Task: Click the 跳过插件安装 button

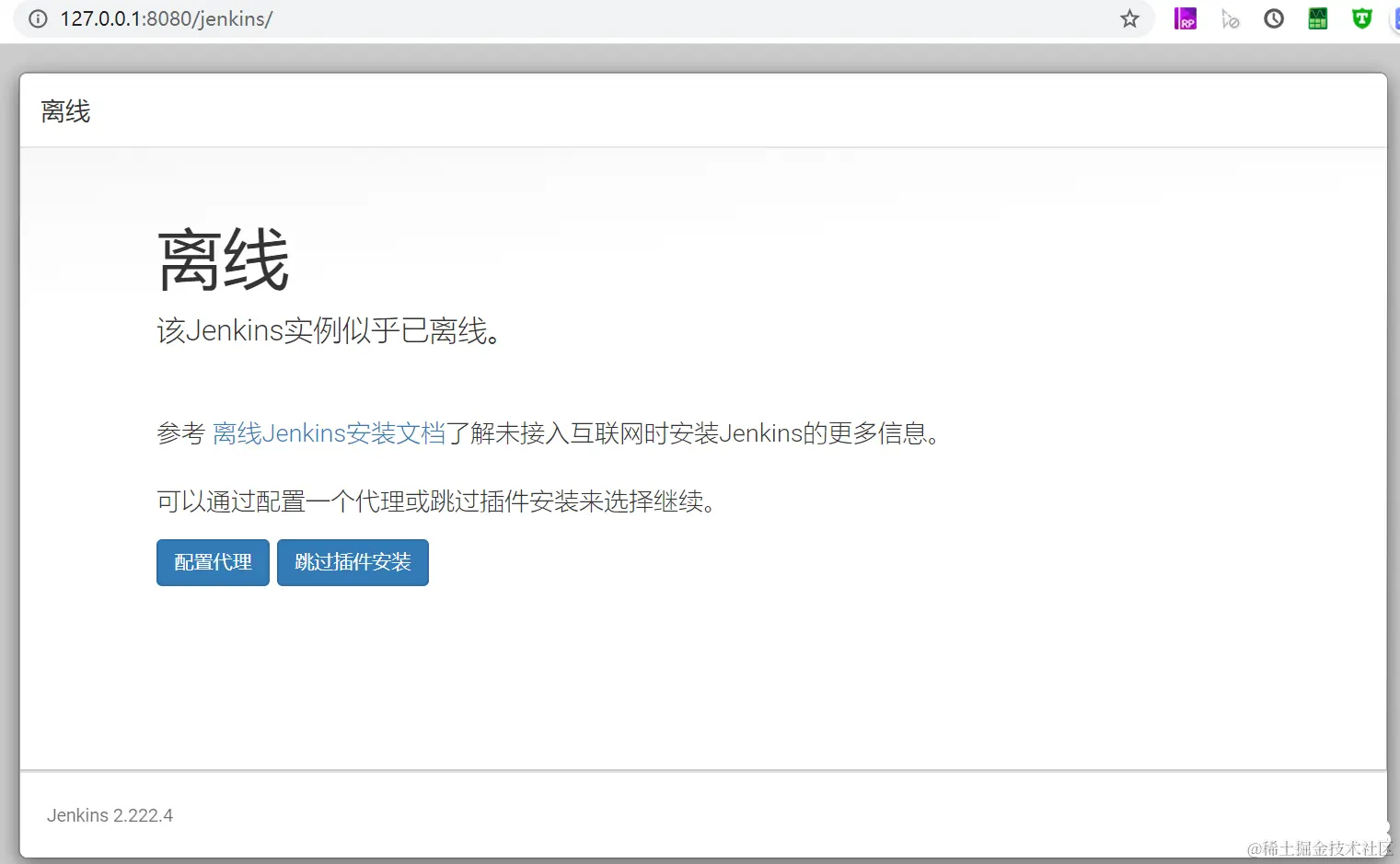Action: (353, 562)
